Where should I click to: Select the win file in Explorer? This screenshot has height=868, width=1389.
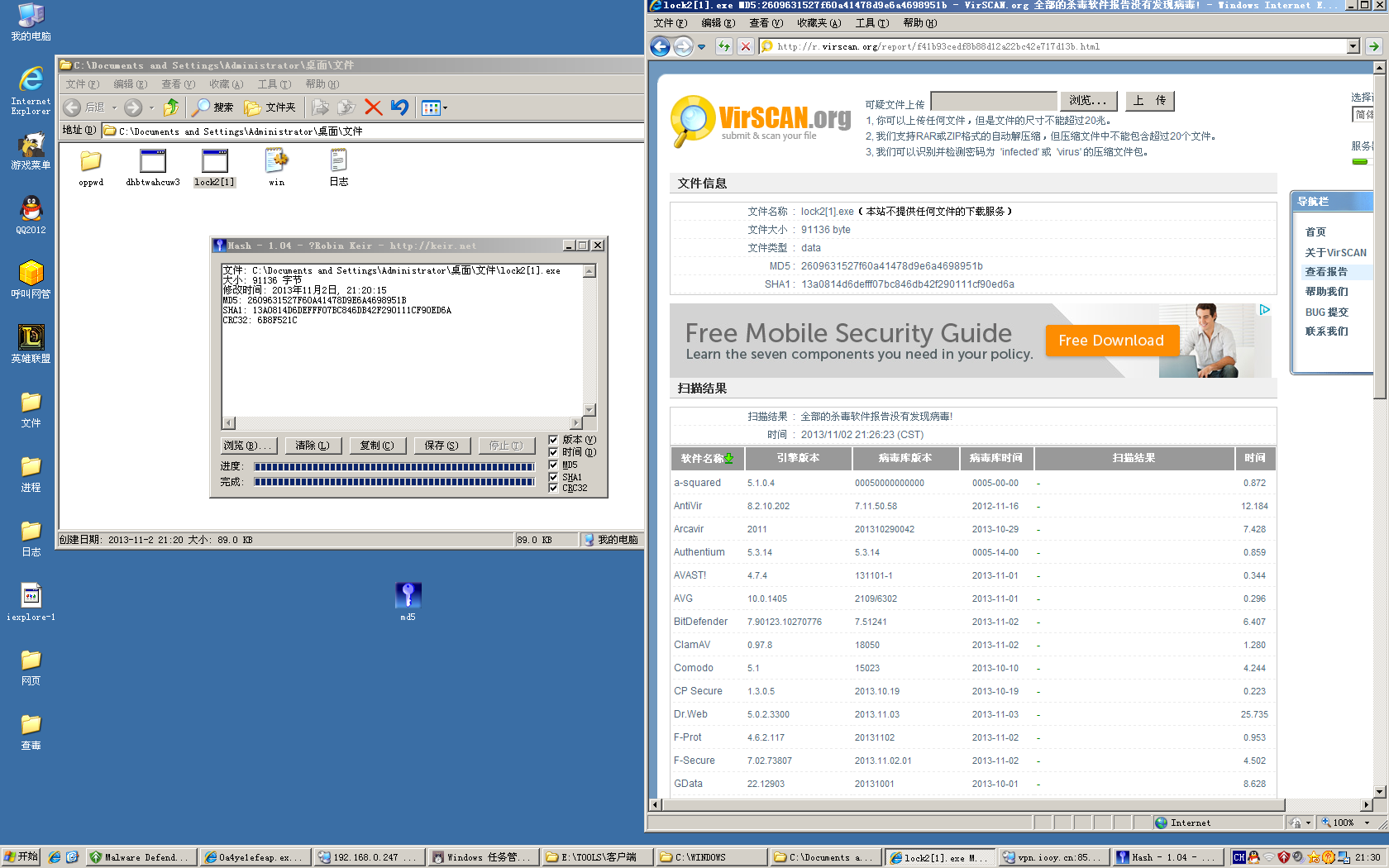click(277, 168)
